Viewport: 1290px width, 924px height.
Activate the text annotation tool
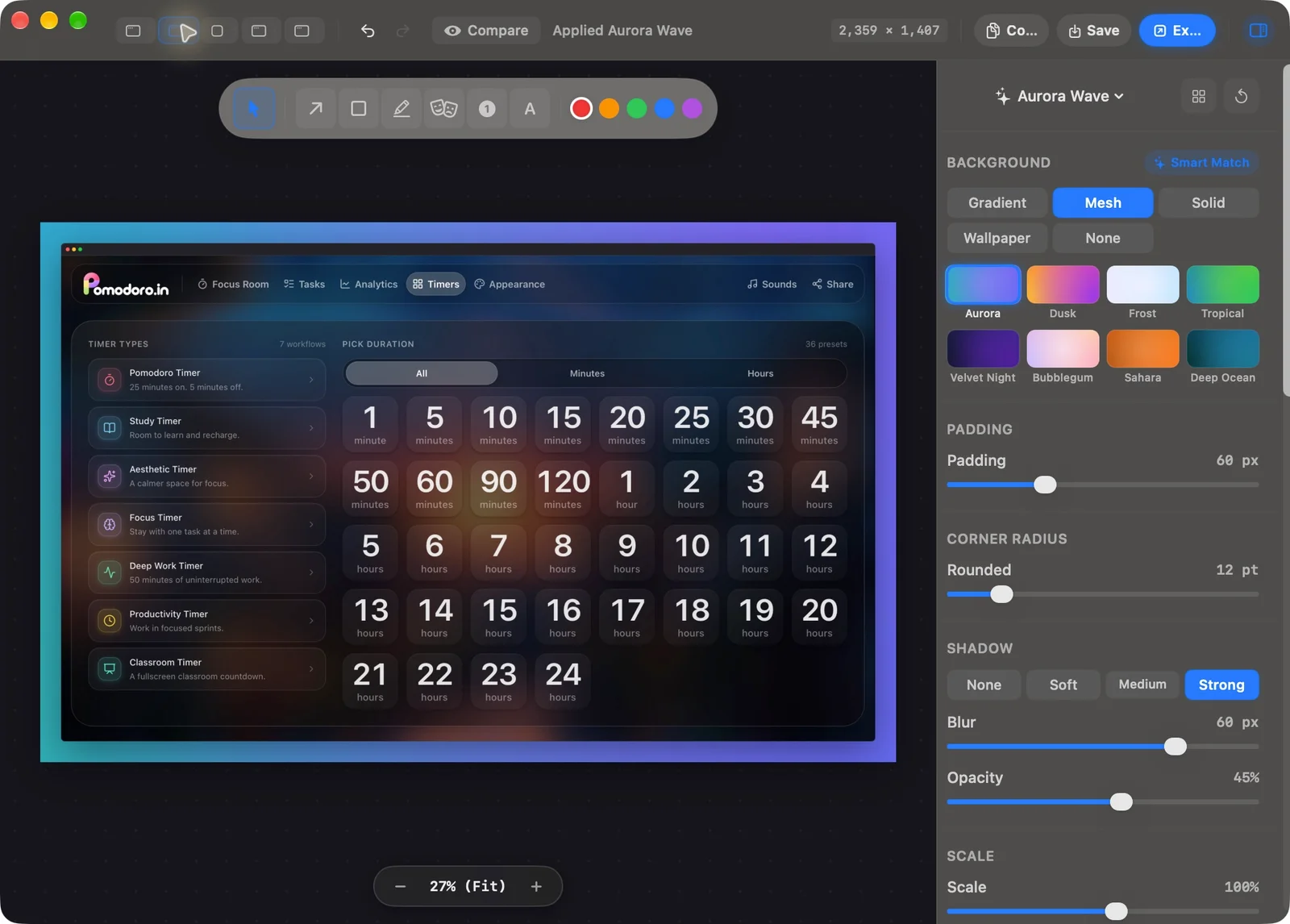click(530, 108)
